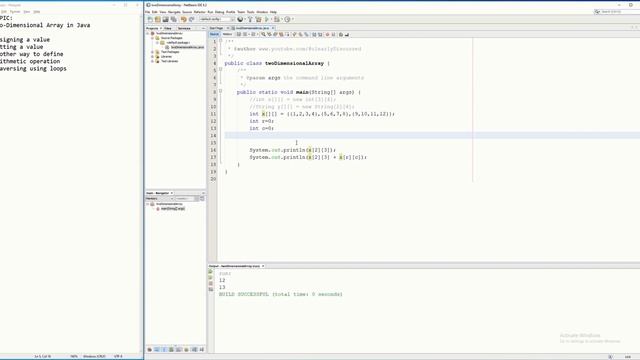Image resolution: width=640 pixels, height=360 pixels.
Task: Open the Tools menu
Action: click(x=251, y=12)
